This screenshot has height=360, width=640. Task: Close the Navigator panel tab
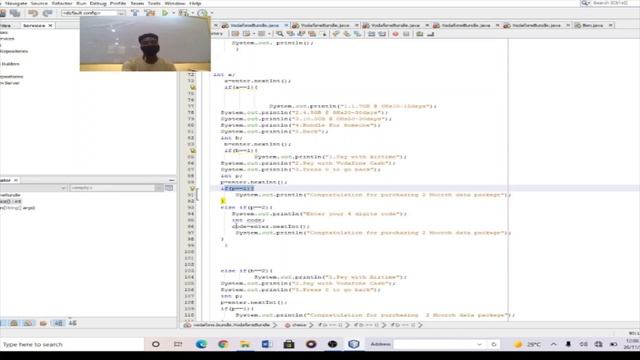(16, 180)
